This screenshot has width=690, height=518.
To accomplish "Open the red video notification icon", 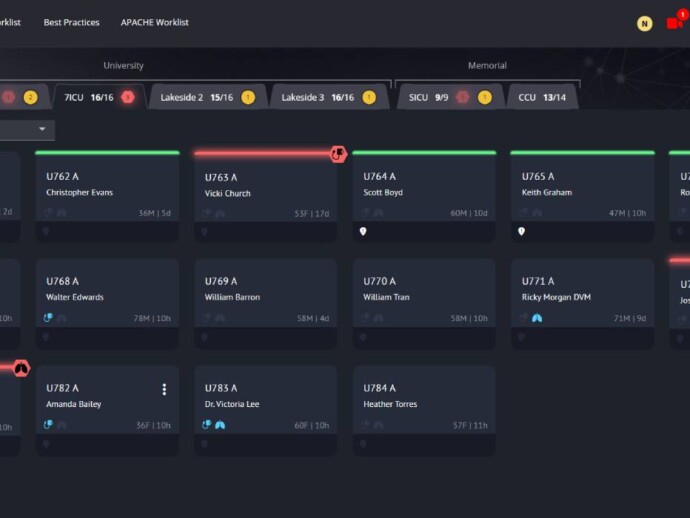I will click(675, 22).
